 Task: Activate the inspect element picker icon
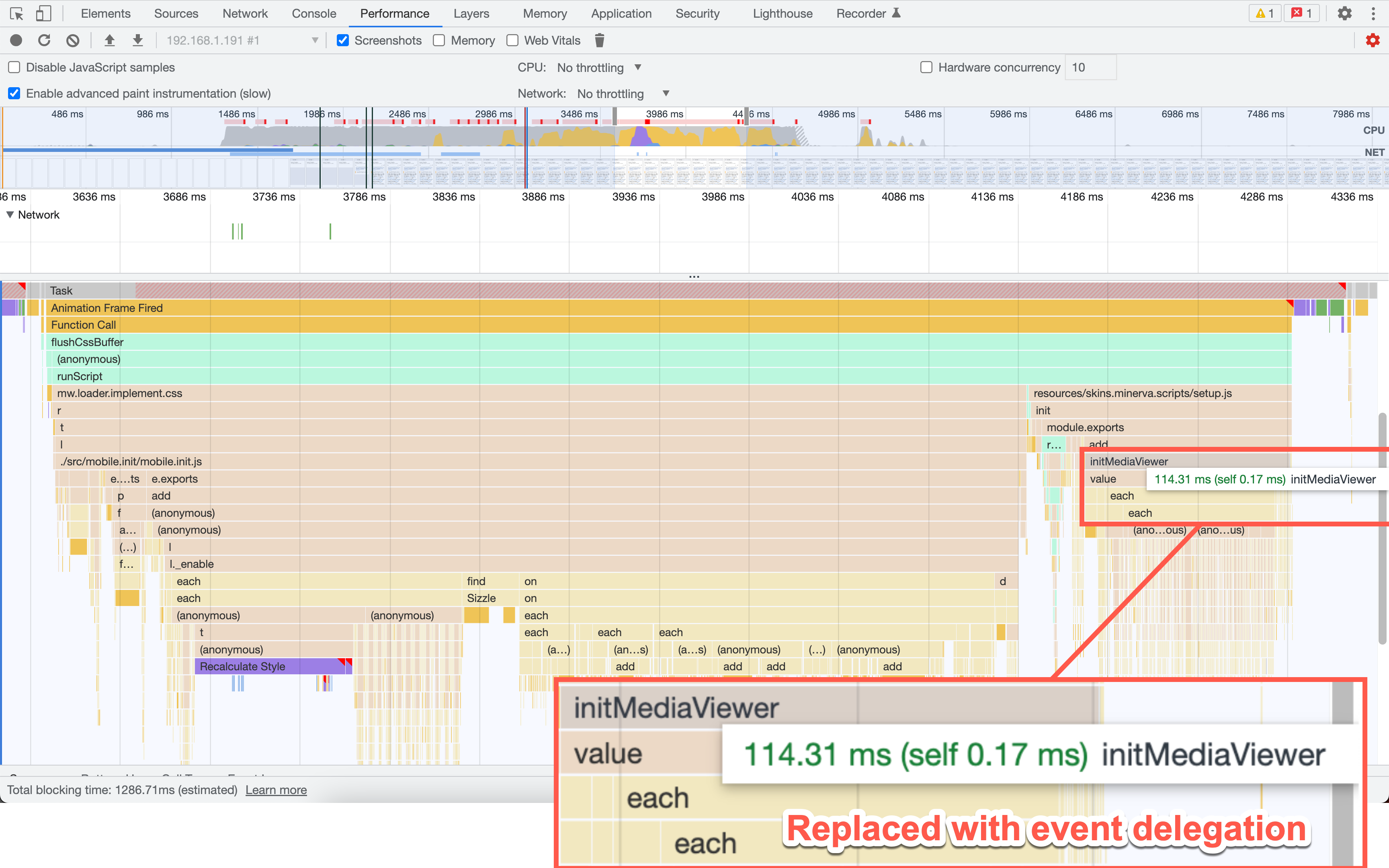(x=16, y=13)
